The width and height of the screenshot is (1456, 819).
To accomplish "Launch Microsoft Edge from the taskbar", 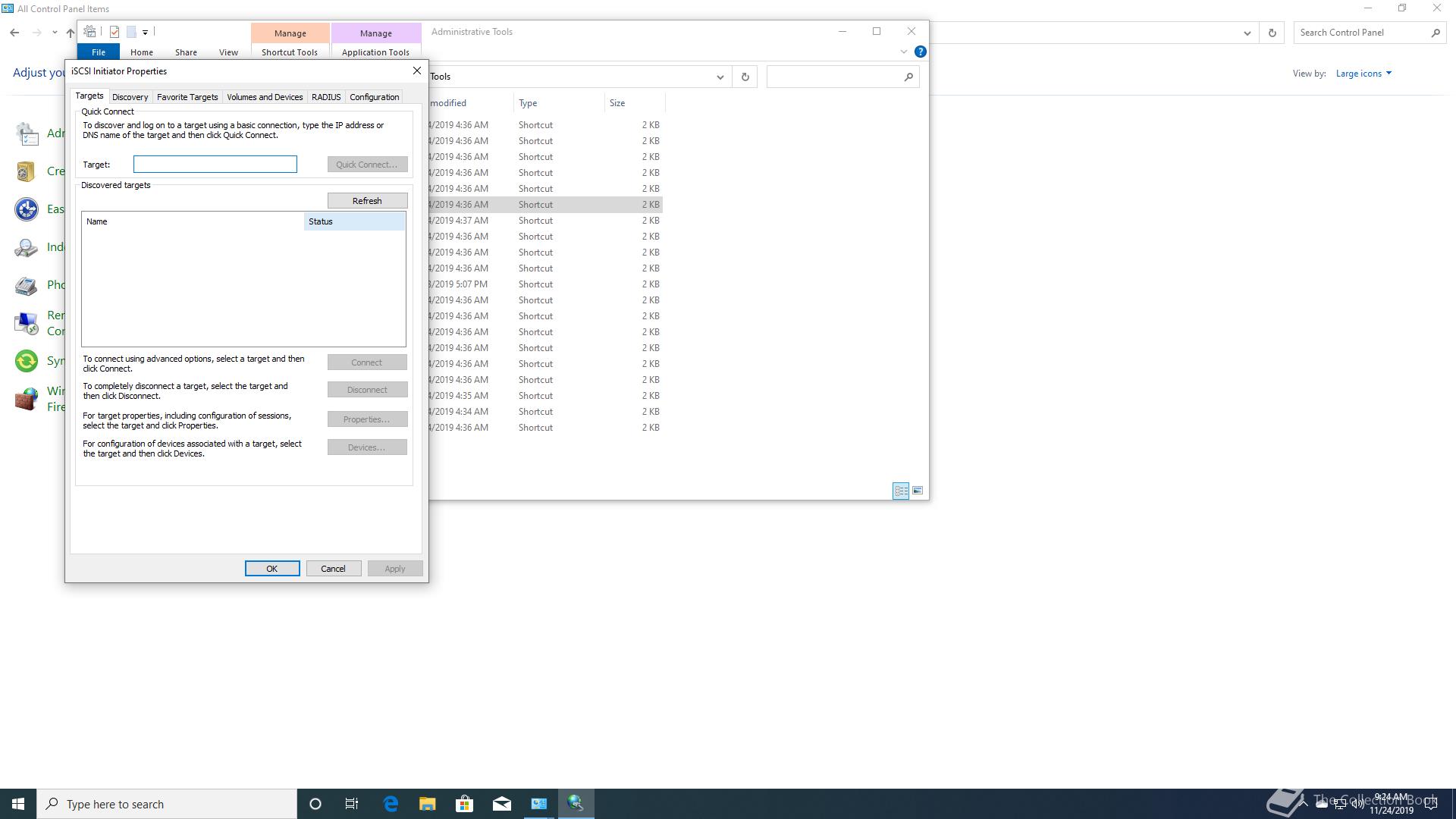I will point(391,804).
